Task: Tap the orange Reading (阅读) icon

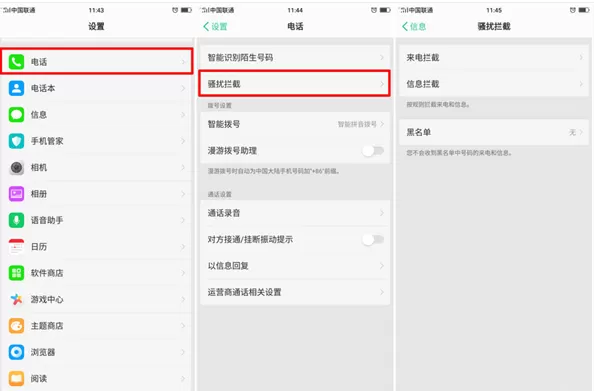Action: tap(16, 378)
